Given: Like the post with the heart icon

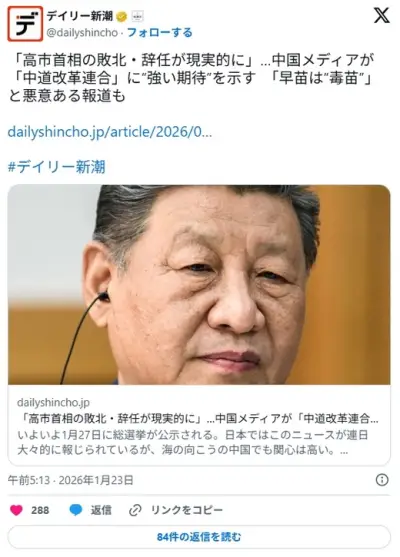Looking at the screenshot, I should (16, 510).
